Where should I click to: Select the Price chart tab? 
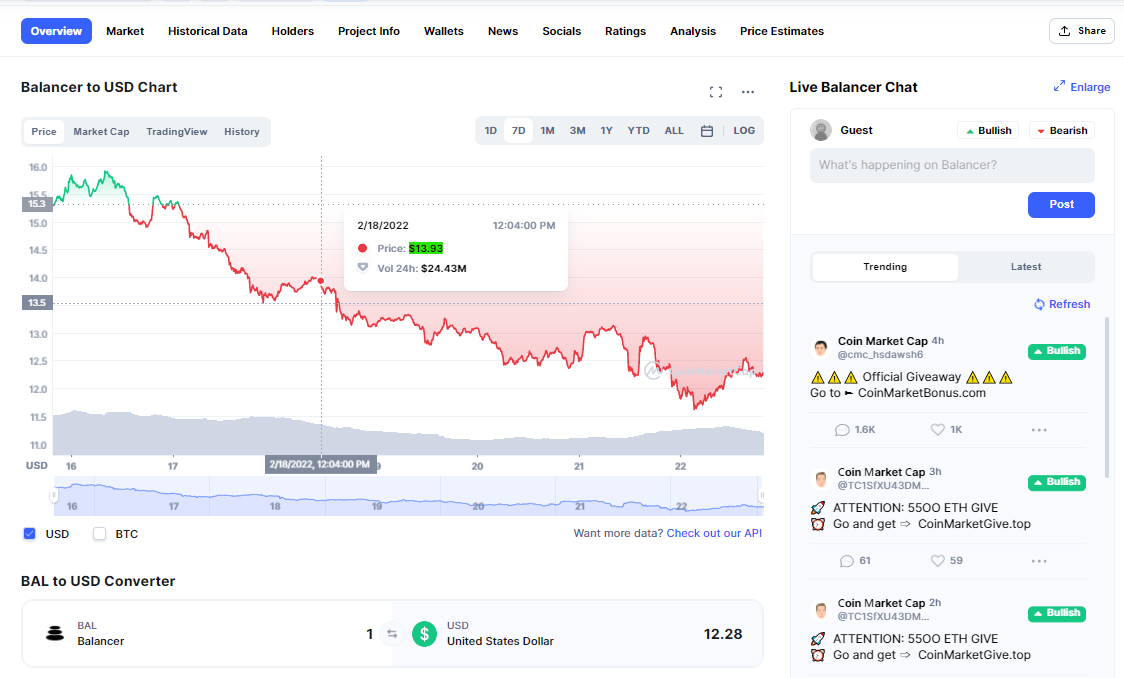(x=44, y=132)
